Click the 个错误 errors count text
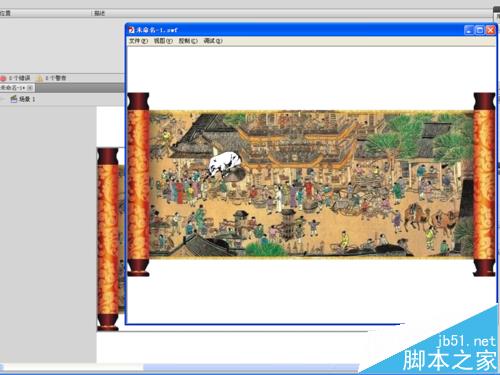The image size is (500, 375). 19,78
